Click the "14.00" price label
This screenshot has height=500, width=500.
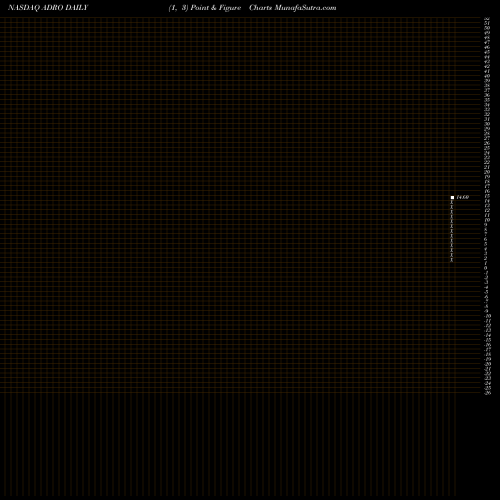click(x=463, y=197)
